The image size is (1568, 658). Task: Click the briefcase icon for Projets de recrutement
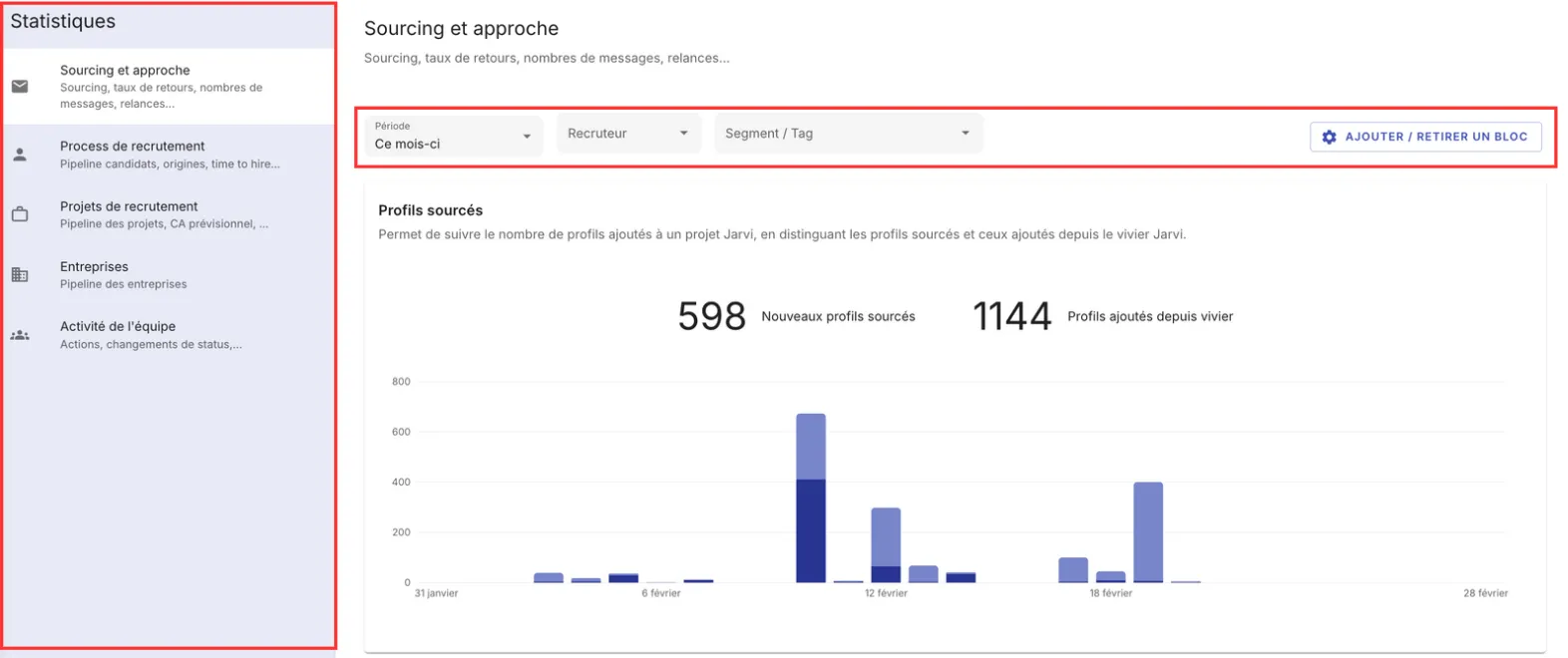click(20, 214)
